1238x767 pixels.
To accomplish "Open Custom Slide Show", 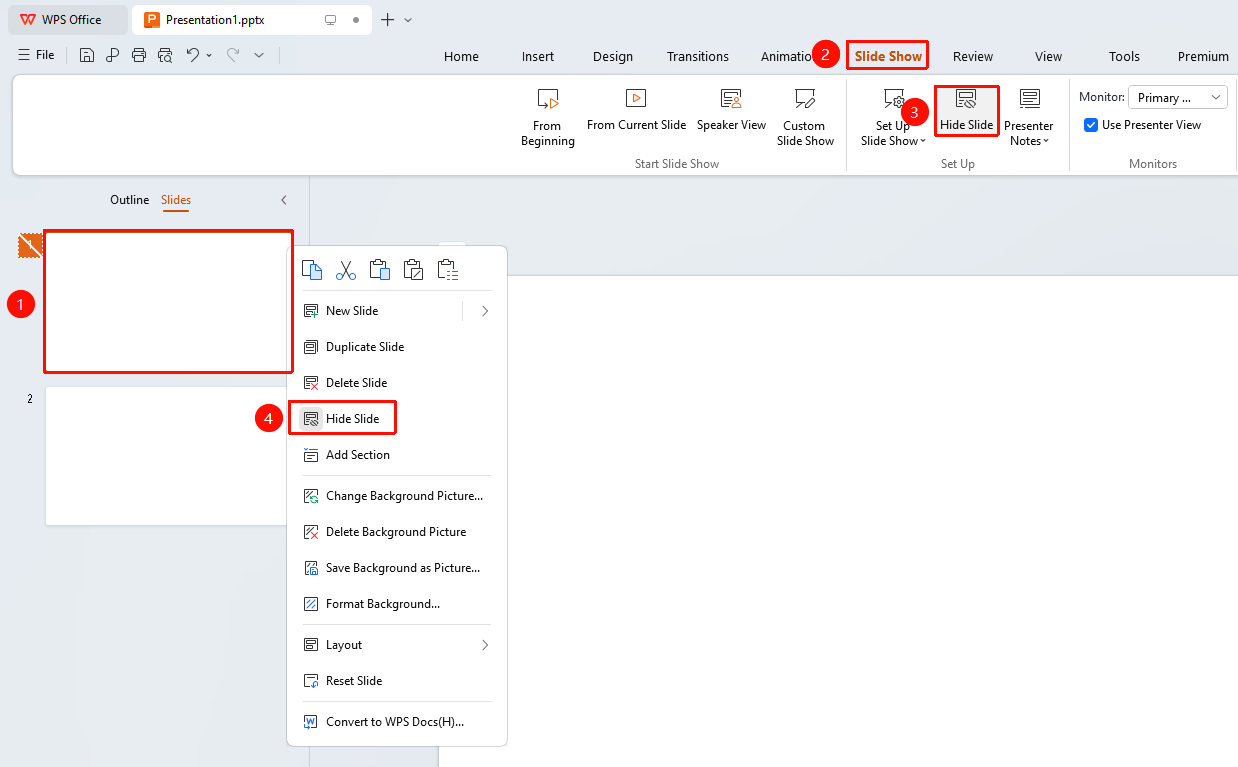I will click(x=805, y=118).
